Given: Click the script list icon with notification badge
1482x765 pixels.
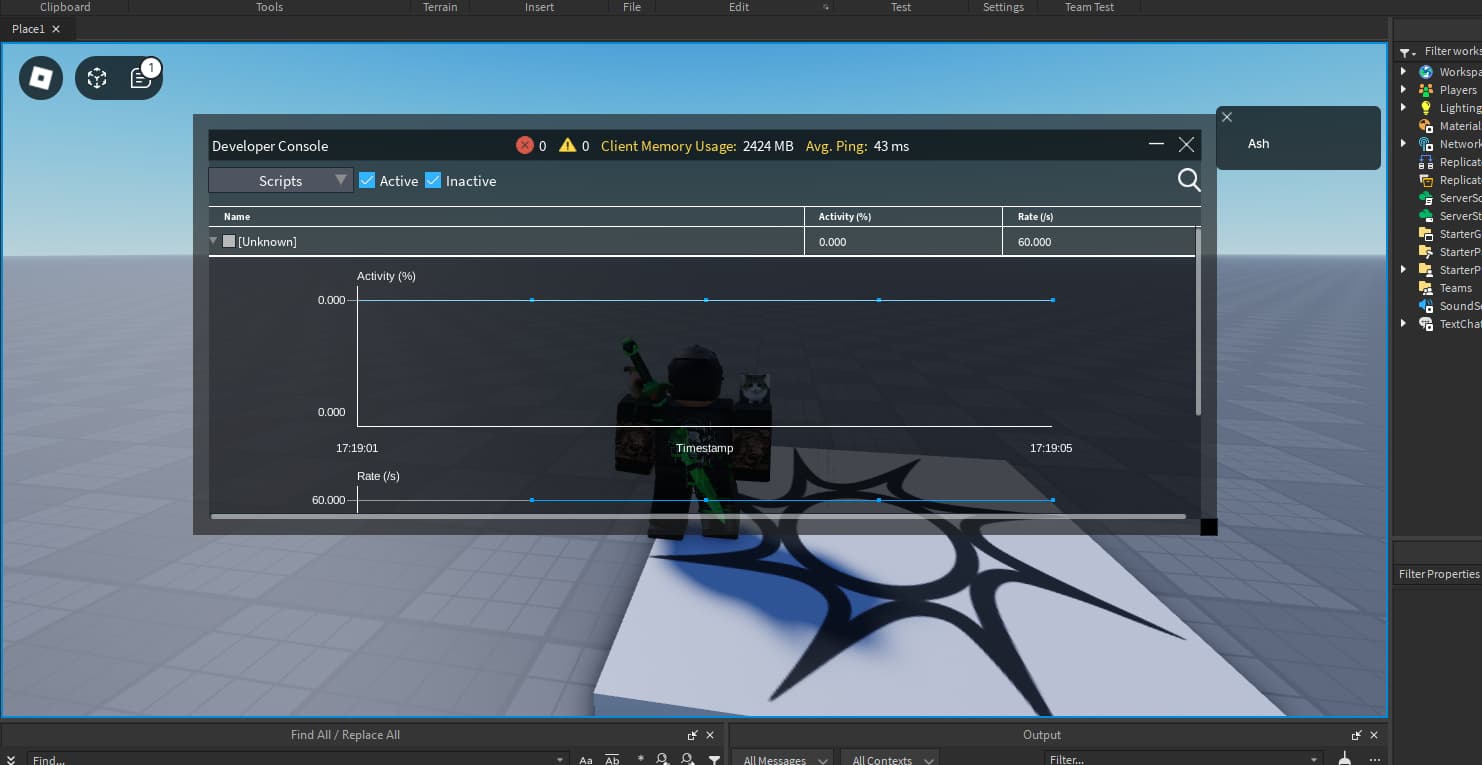Looking at the screenshot, I should coord(140,77).
